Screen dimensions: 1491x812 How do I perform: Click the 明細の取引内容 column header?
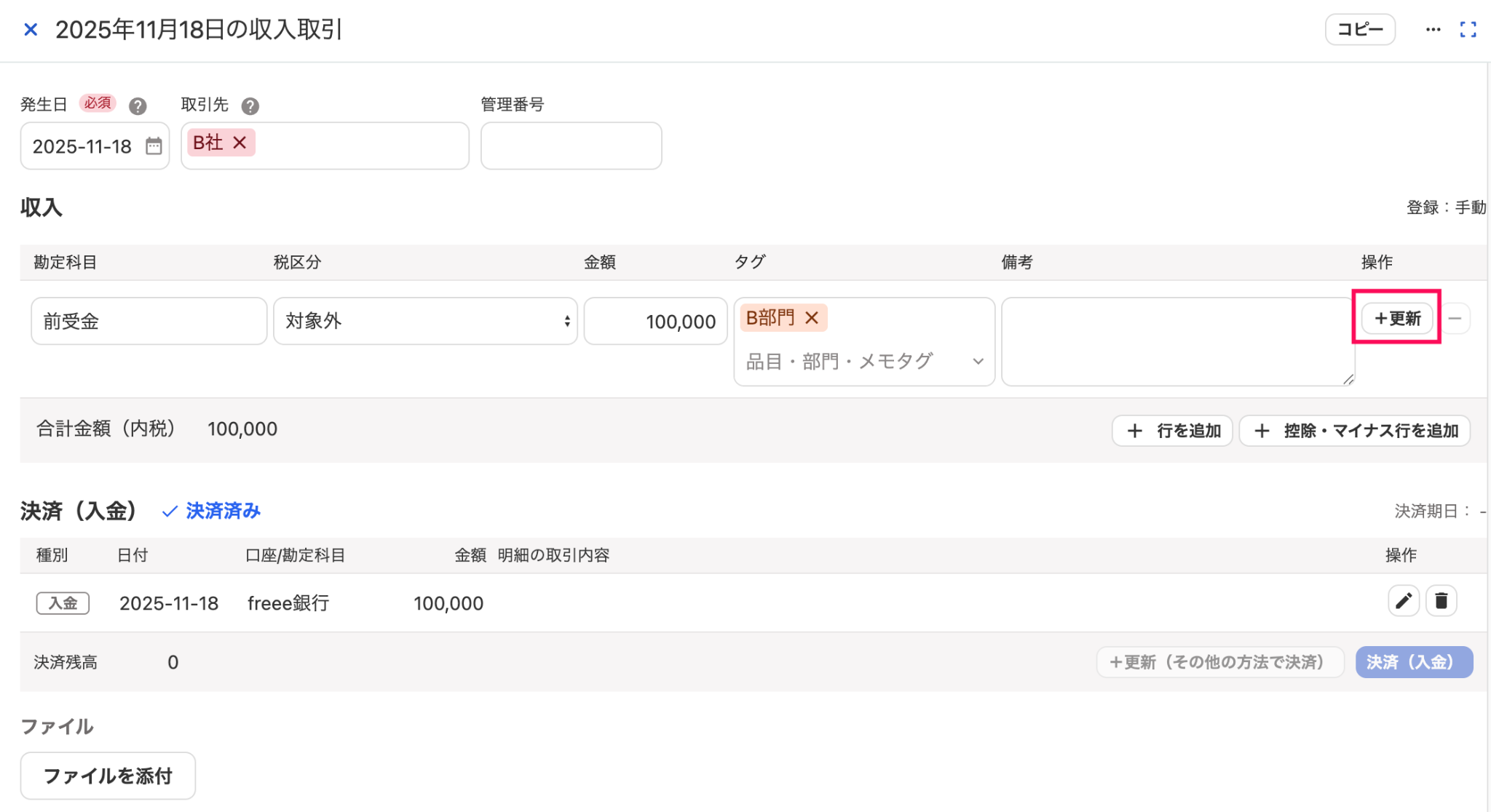[x=553, y=555]
